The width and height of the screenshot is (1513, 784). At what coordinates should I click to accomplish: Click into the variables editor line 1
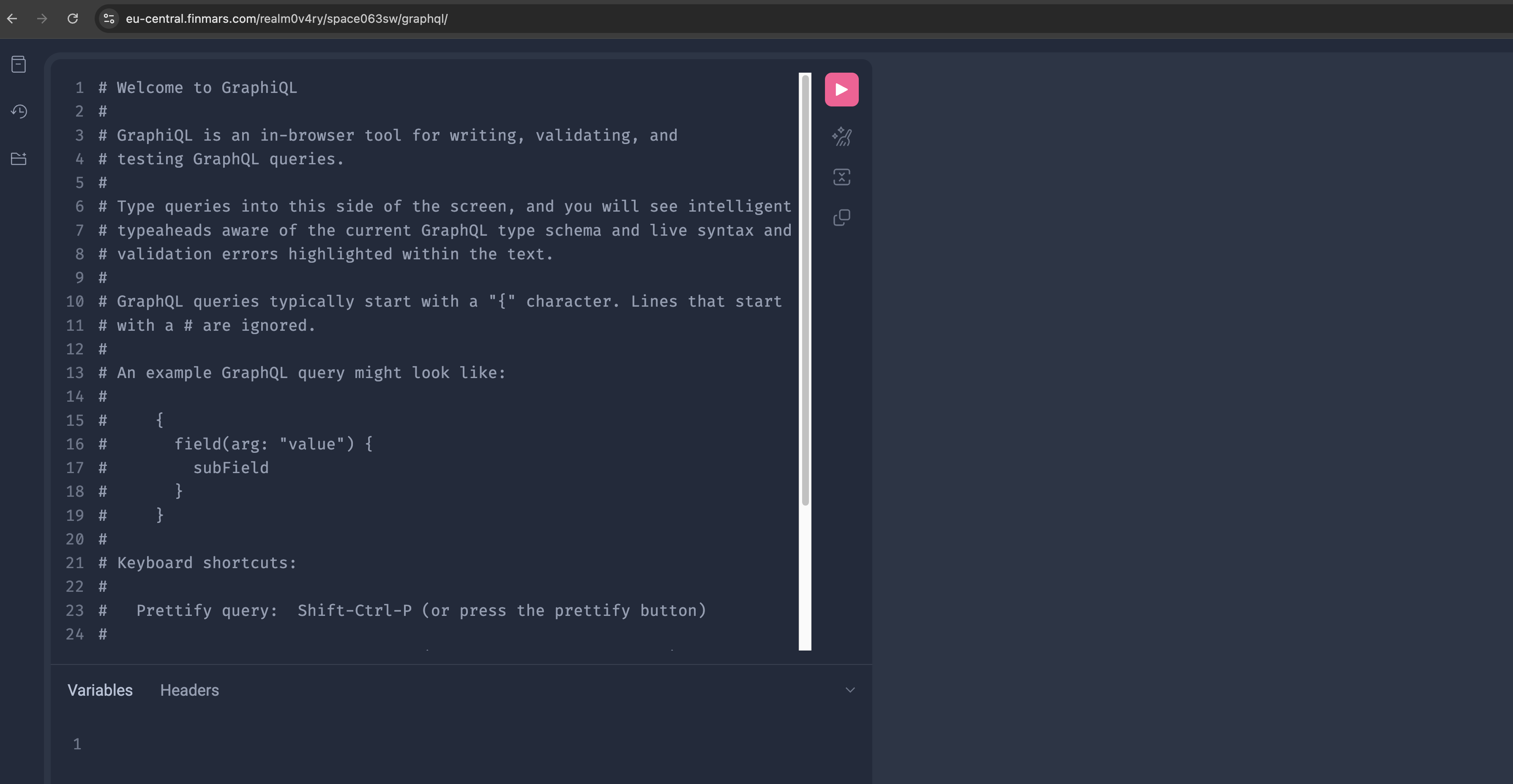point(352,744)
